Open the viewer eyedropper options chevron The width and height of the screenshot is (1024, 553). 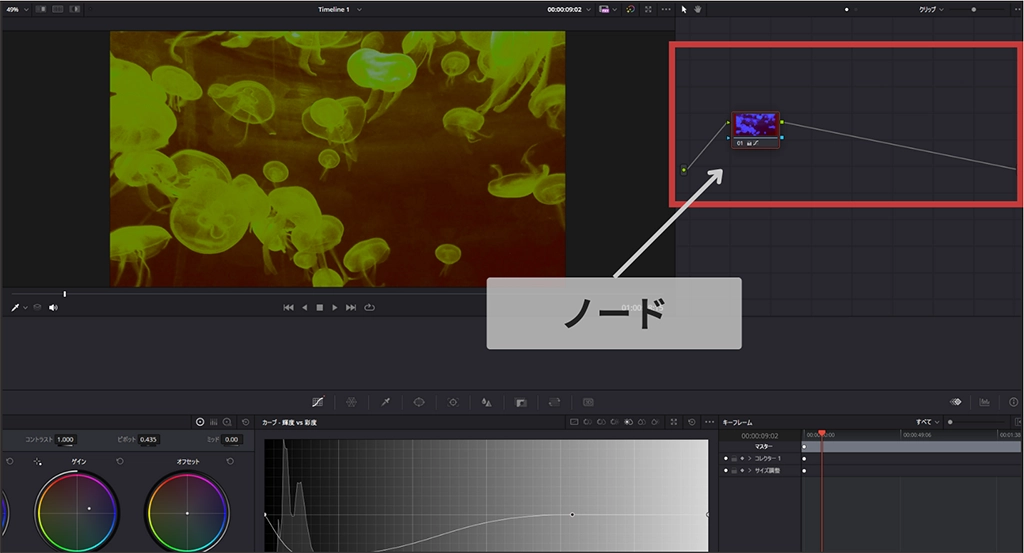[25, 308]
